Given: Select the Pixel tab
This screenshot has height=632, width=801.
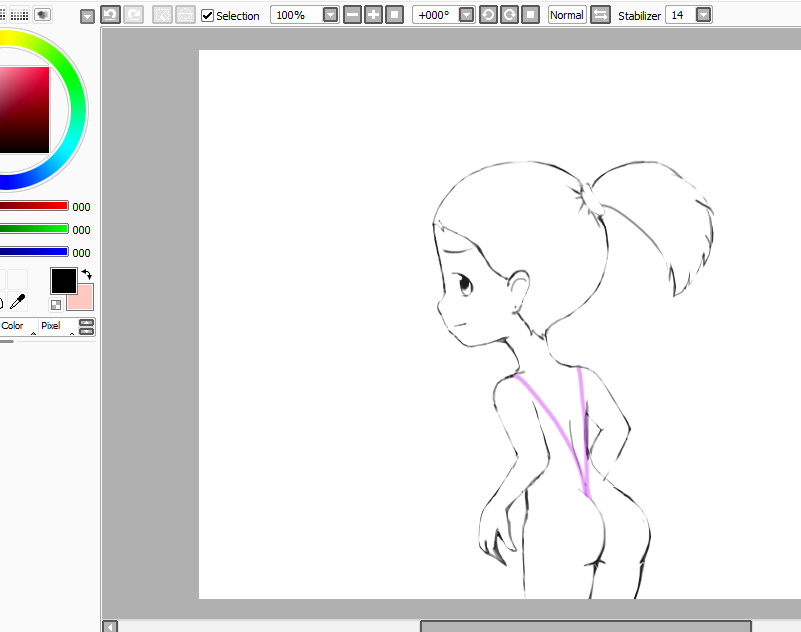Looking at the screenshot, I should (x=51, y=326).
